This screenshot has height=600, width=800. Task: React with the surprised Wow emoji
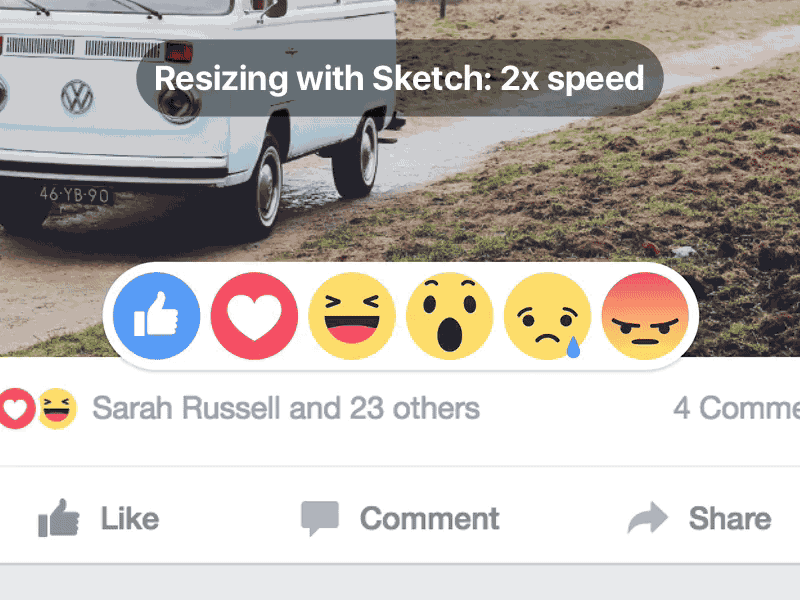pyautogui.click(x=450, y=316)
